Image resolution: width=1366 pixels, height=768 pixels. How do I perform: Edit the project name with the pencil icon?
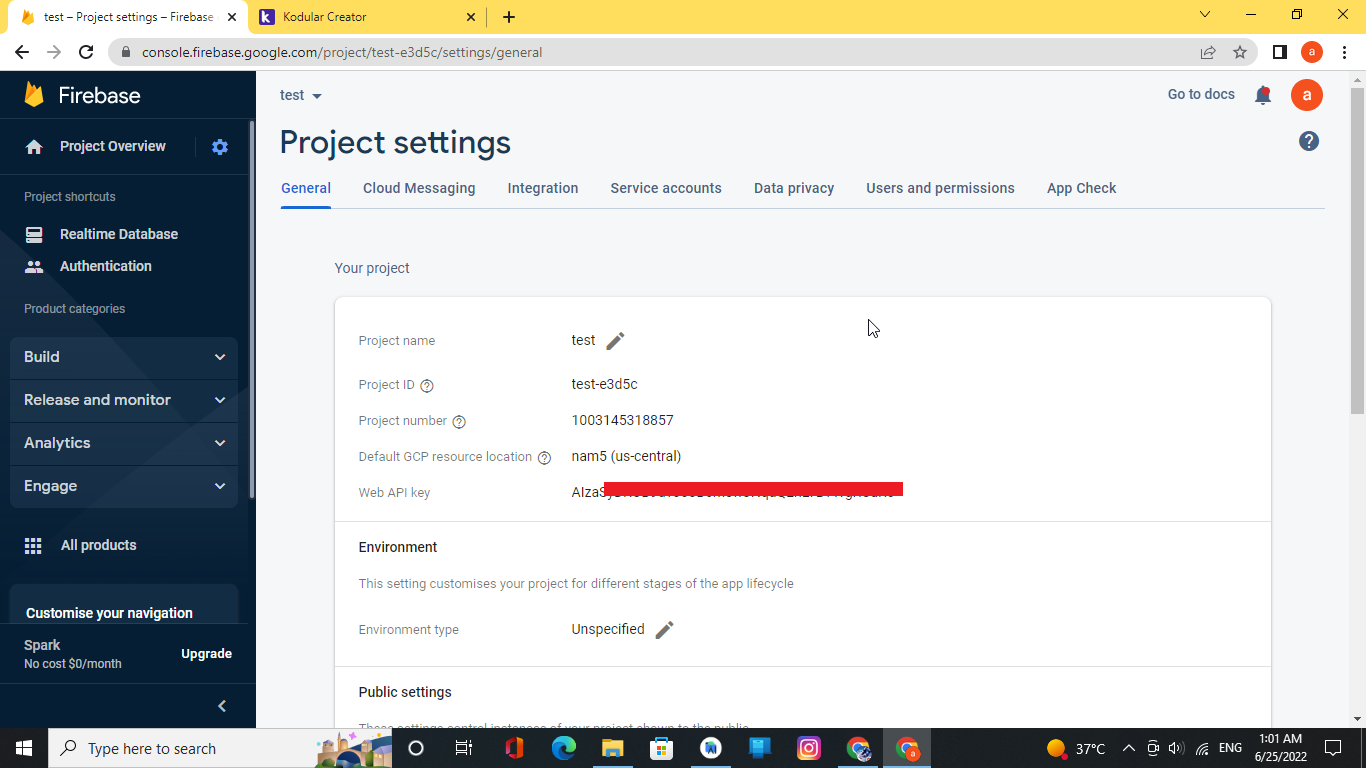point(615,340)
